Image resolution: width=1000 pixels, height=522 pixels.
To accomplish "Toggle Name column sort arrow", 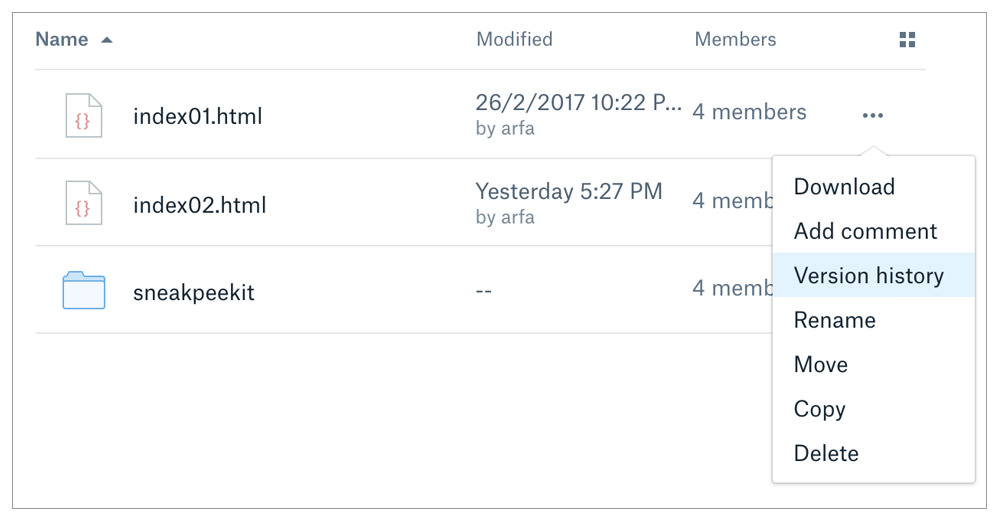I will (107, 40).
